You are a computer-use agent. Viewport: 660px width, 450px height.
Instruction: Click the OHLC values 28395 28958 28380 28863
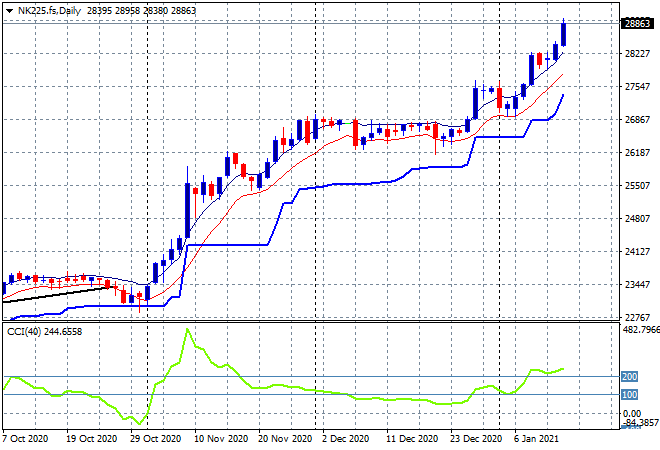141,11
